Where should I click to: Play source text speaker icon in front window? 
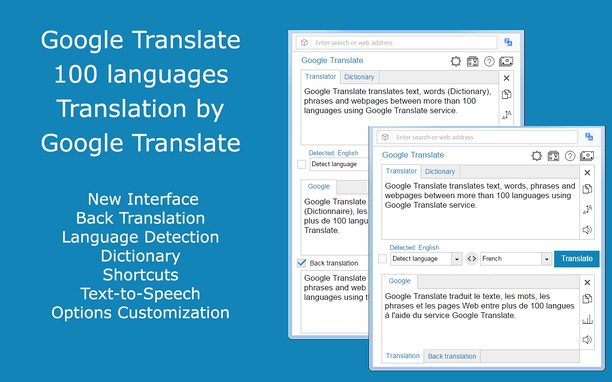pyautogui.click(x=587, y=230)
